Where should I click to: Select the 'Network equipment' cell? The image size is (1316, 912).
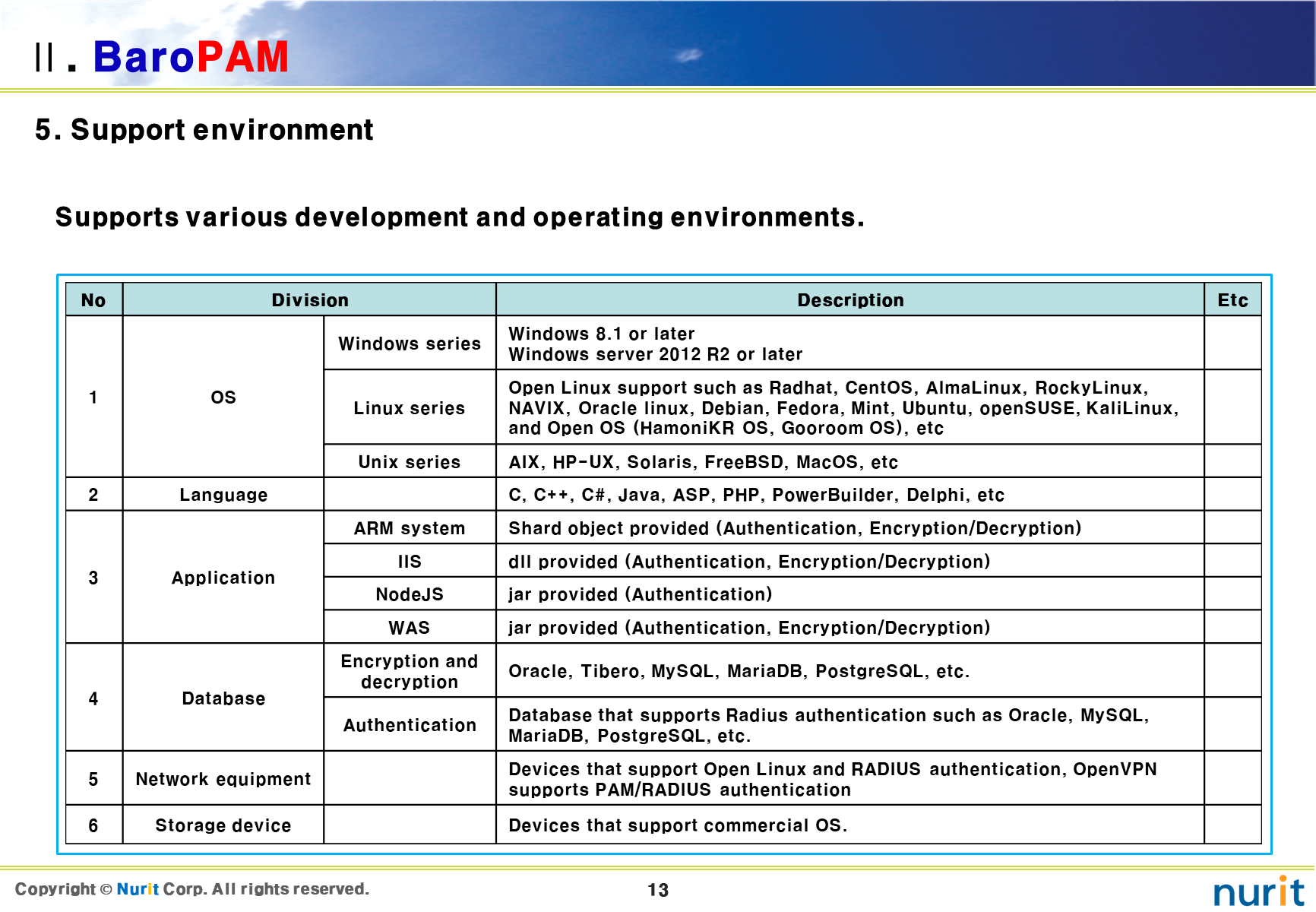pos(223,779)
